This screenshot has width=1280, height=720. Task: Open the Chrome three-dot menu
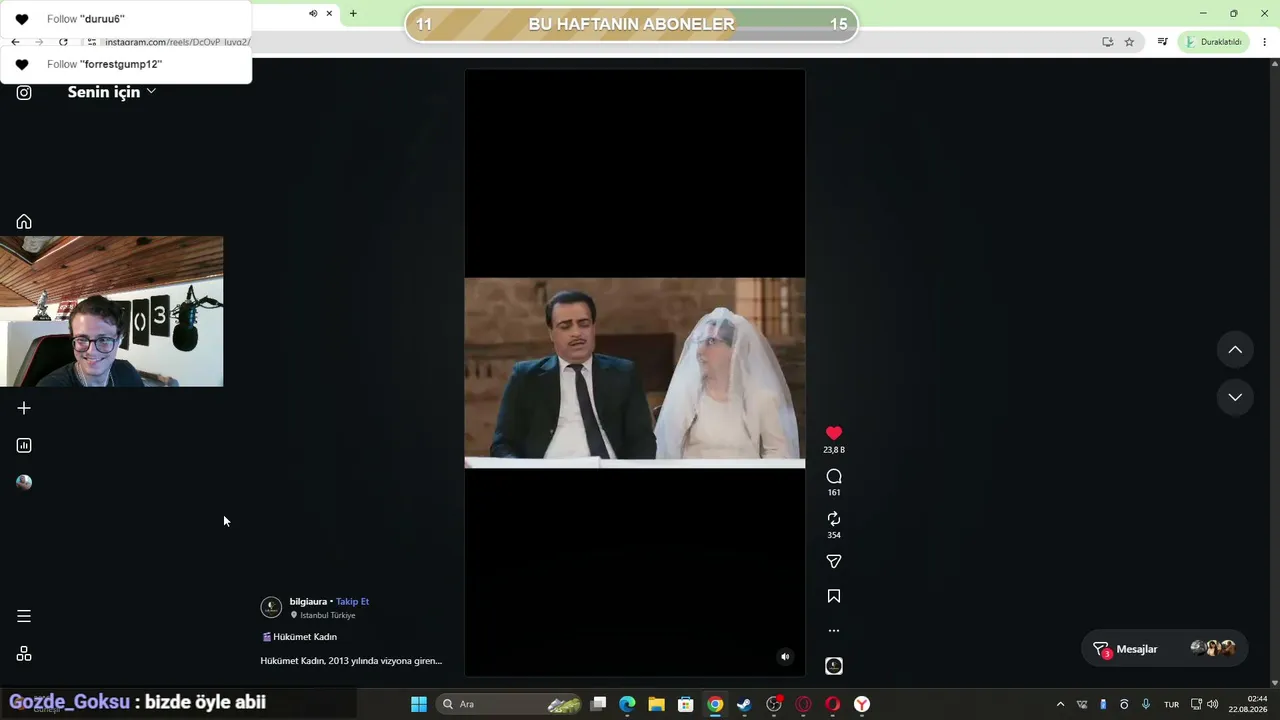(x=1265, y=42)
